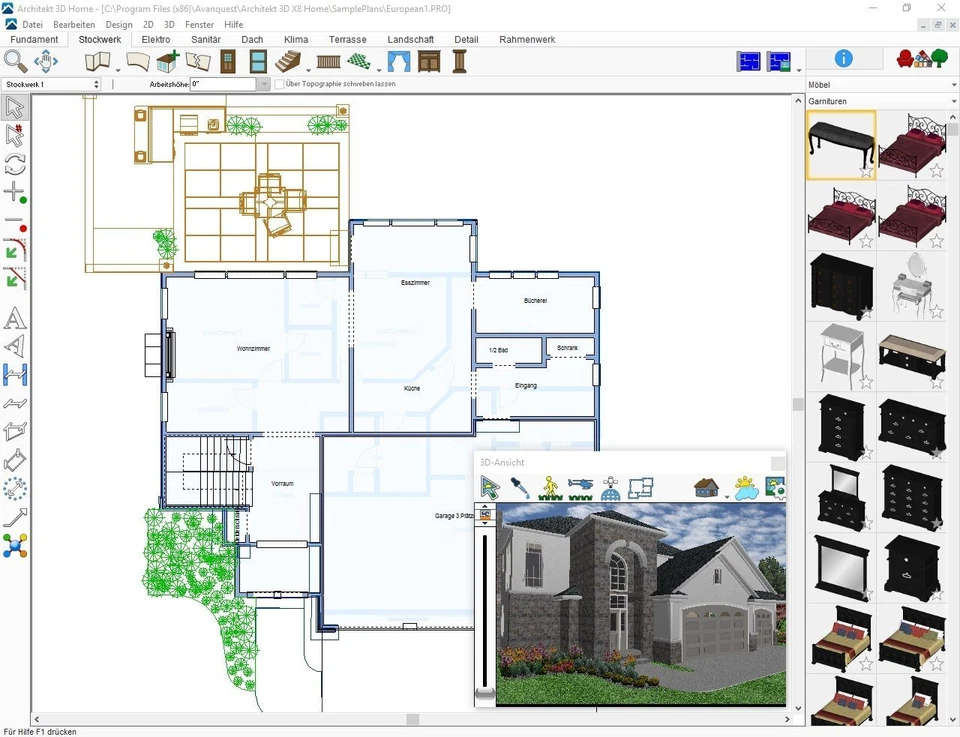Viewport: 960px width, 737px height.
Task: Enable 'Über Topographie schweben lassen'
Action: 278,84
